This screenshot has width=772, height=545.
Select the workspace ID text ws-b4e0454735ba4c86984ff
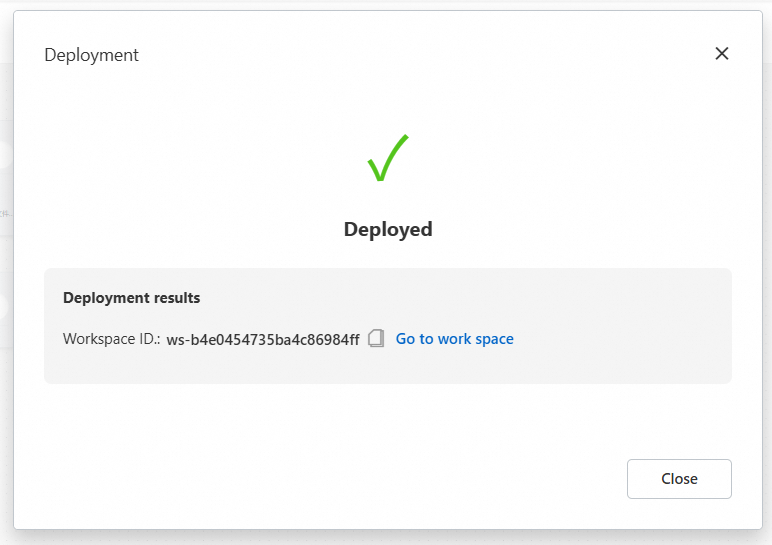pyautogui.click(x=263, y=340)
